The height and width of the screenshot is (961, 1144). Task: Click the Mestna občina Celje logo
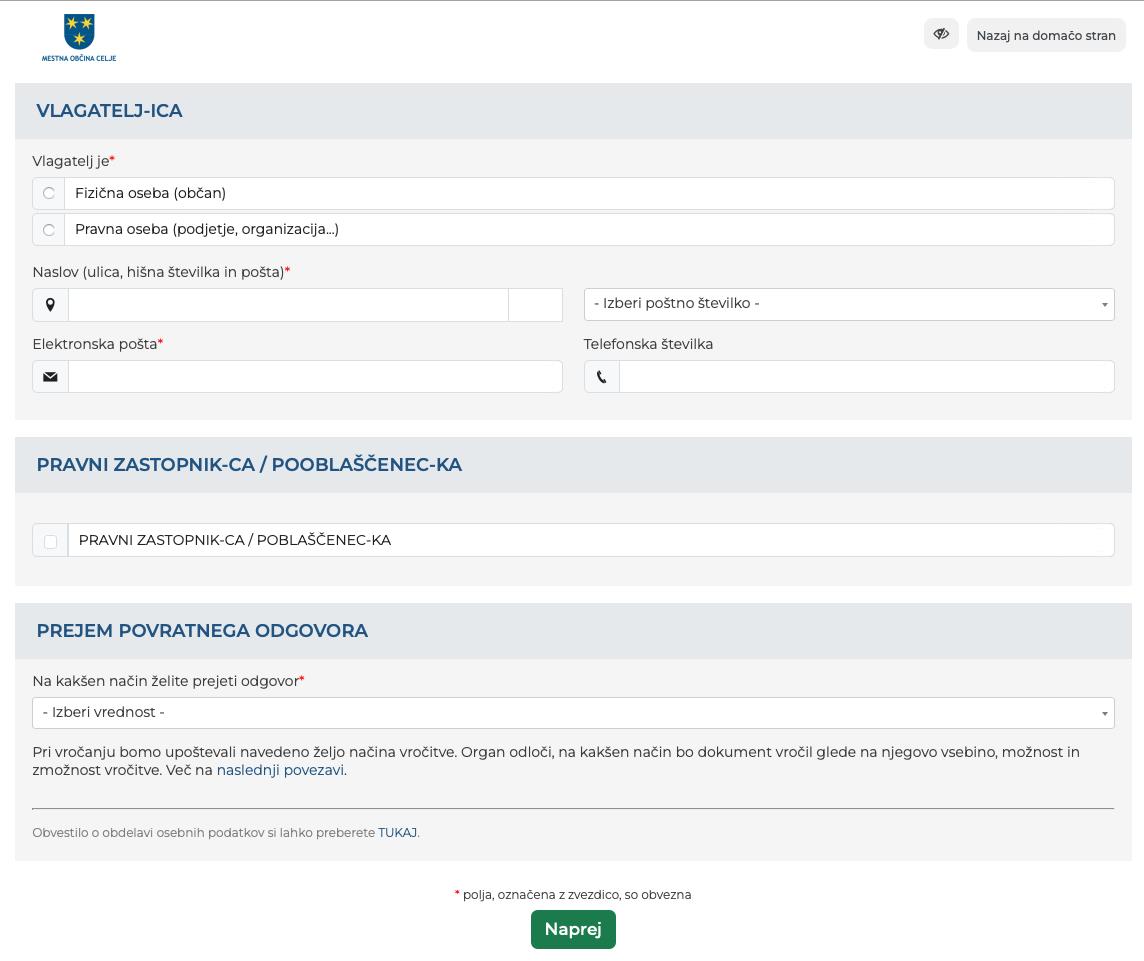point(79,38)
